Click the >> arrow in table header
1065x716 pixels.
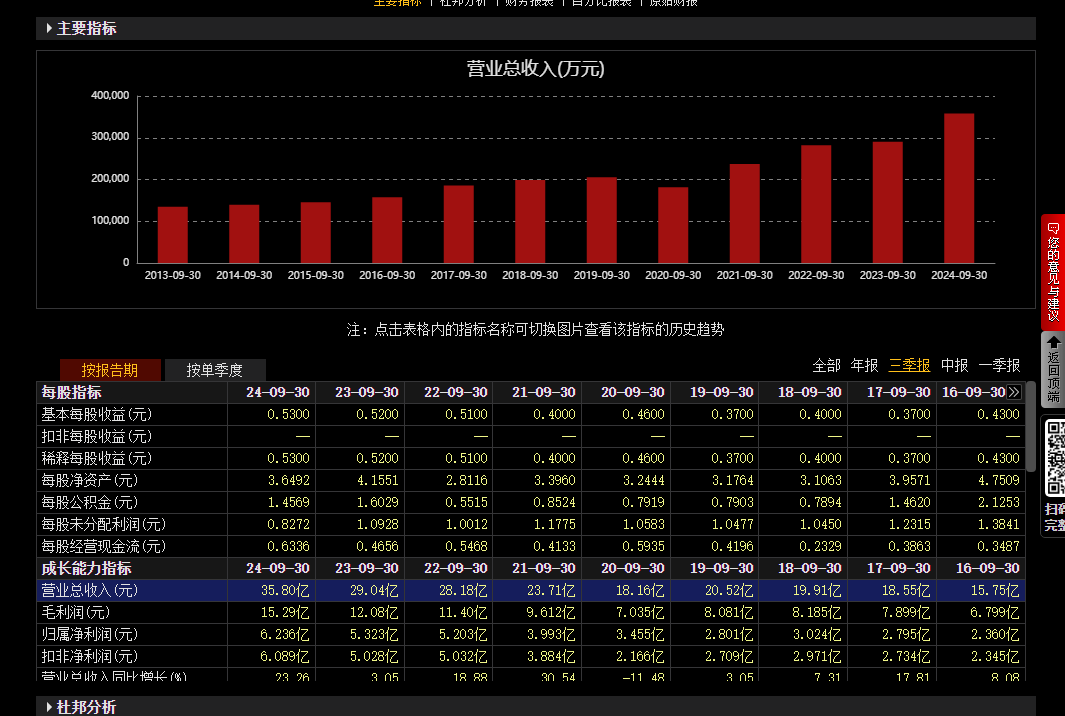click(1014, 392)
